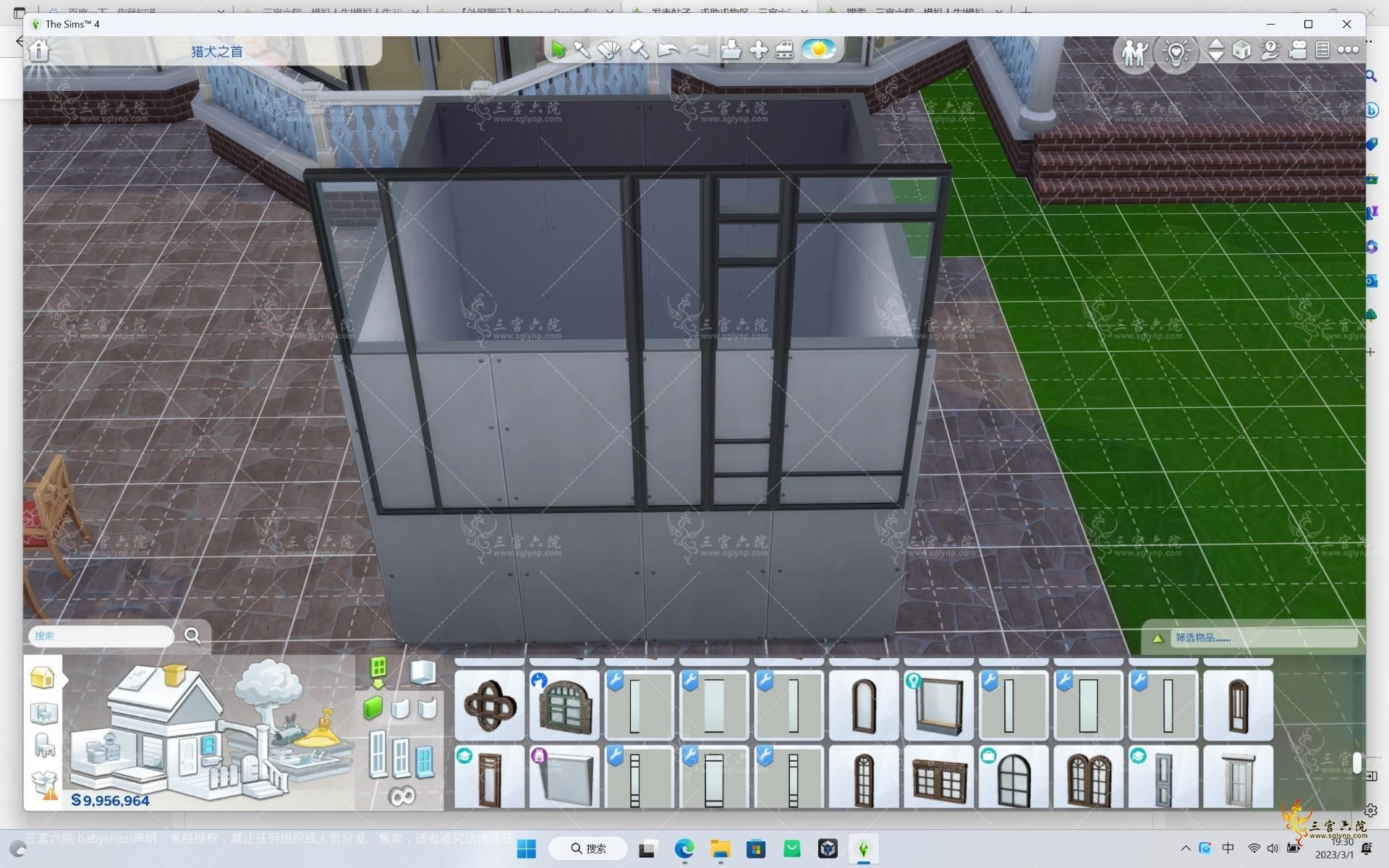Click the Move Lot four-arrow icon

[x=758, y=49]
